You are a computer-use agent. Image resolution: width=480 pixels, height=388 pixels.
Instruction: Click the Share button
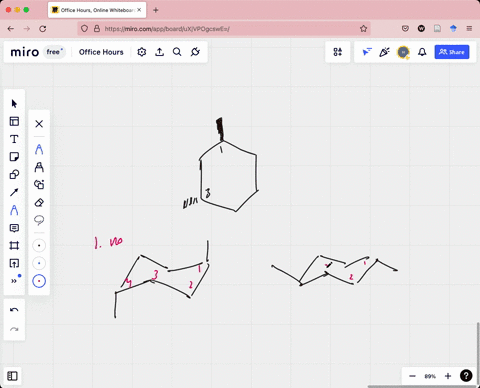[x=452, y=52]
